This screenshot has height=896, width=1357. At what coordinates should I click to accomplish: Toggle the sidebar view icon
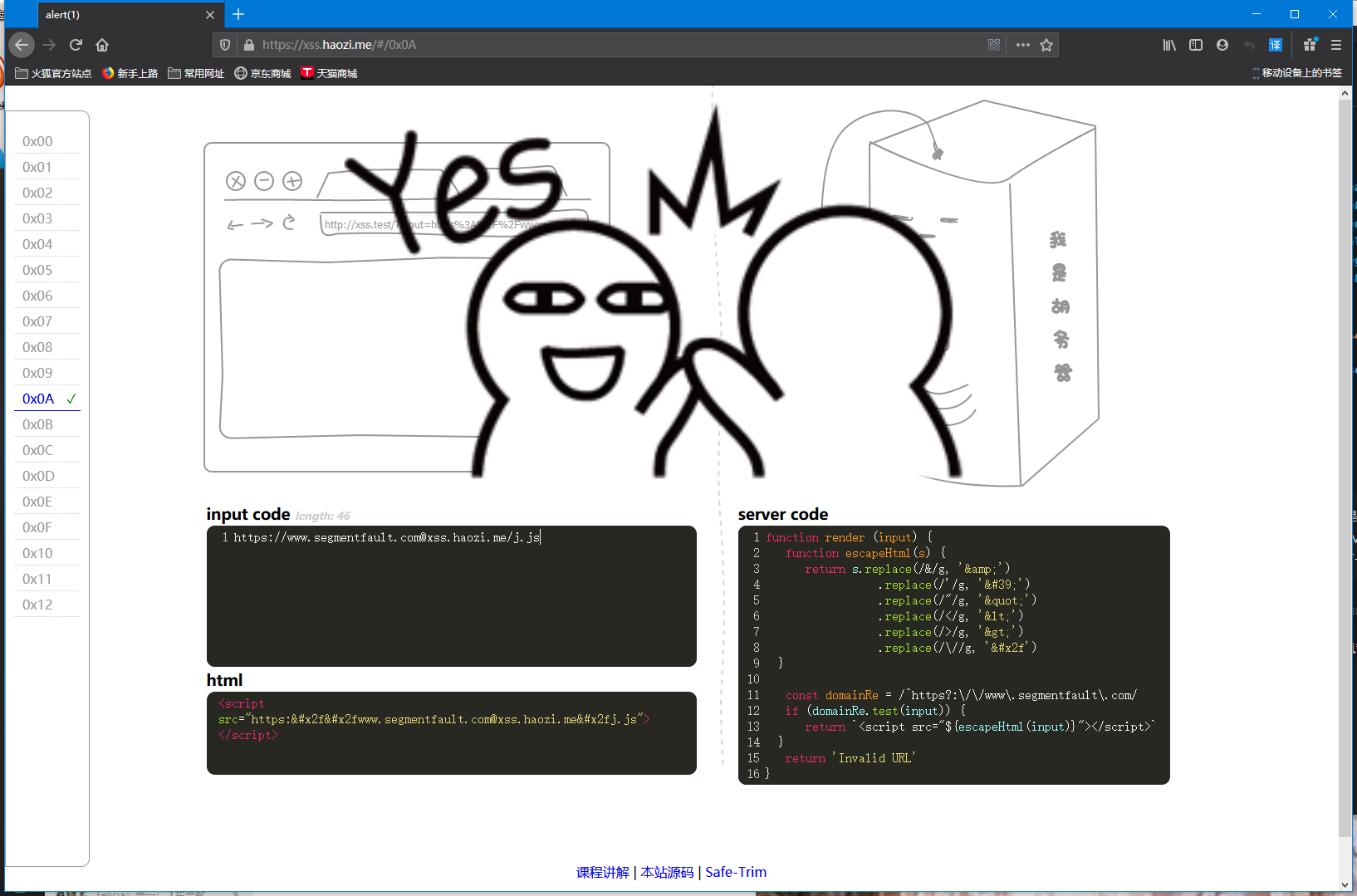tap(1196, 45)
